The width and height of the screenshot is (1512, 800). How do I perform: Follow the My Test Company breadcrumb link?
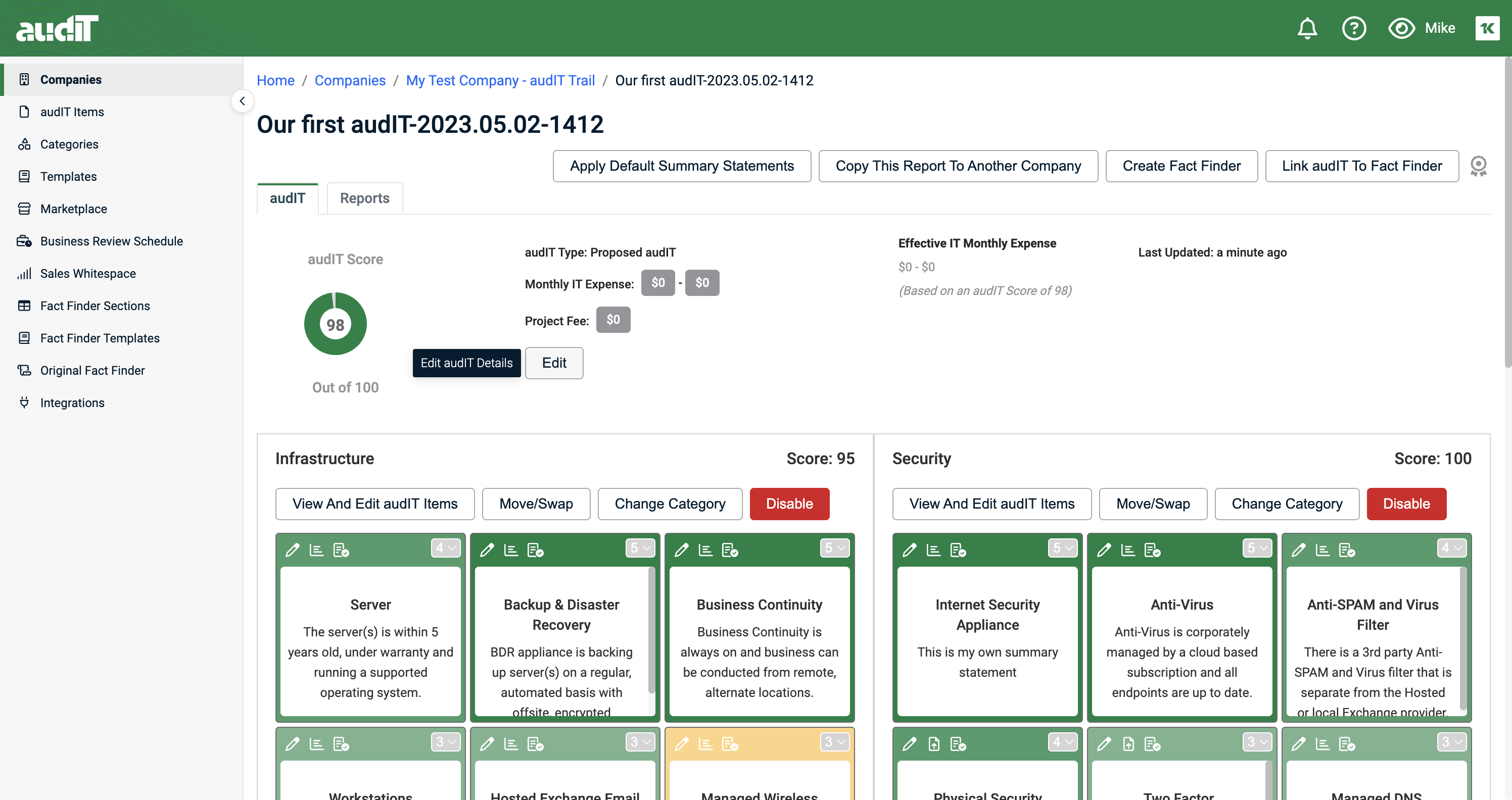(500, 80)
